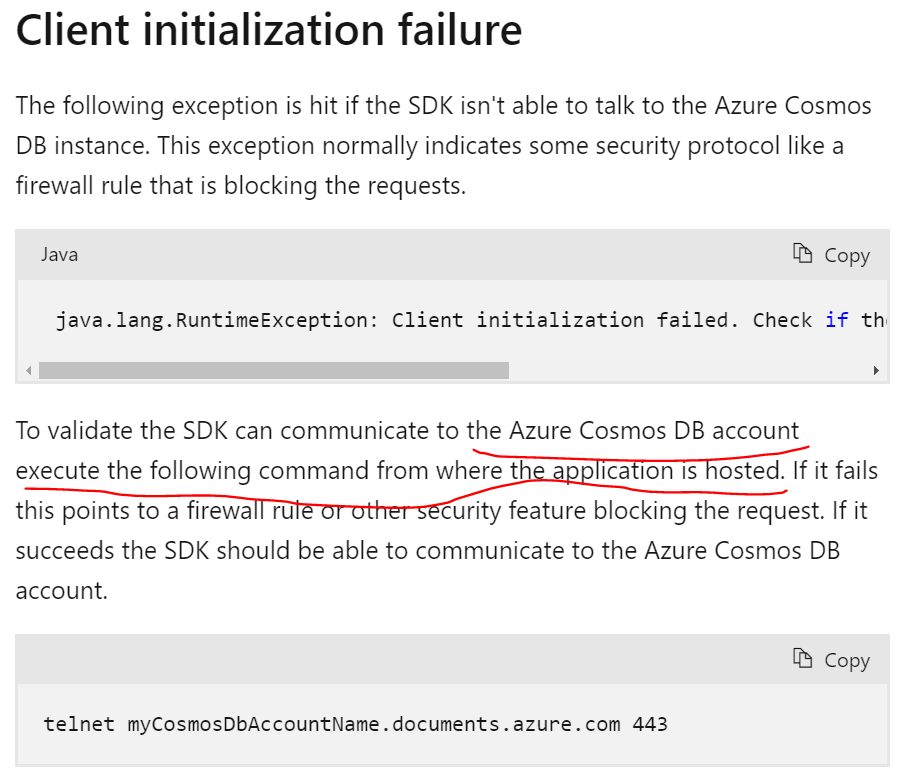
Task: Click the underlined text 'the Azure Cosmos DB account'
Action: pyautogui.click(x=634, y=431)
